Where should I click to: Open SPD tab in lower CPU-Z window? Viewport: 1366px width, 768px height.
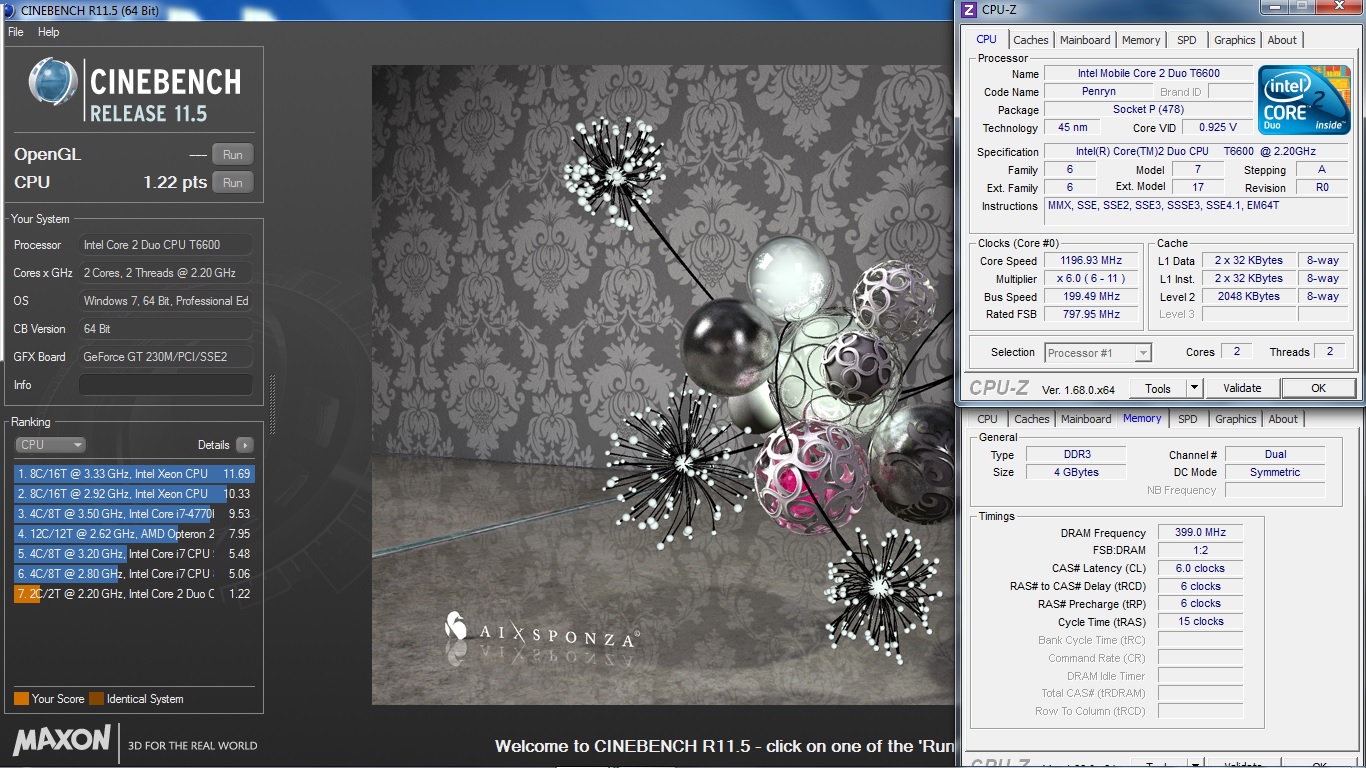[1187, 419]
